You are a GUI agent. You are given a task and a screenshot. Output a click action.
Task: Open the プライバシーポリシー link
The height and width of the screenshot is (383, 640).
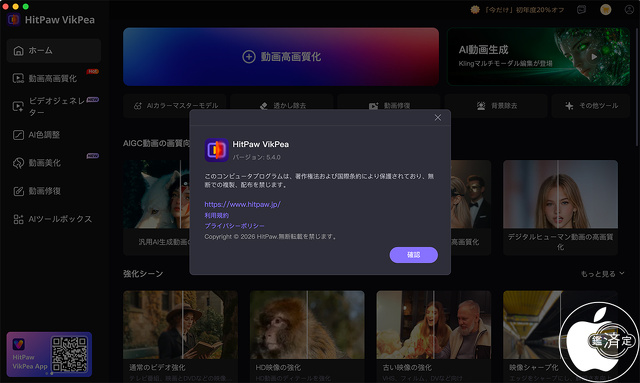tap(234, 226)
